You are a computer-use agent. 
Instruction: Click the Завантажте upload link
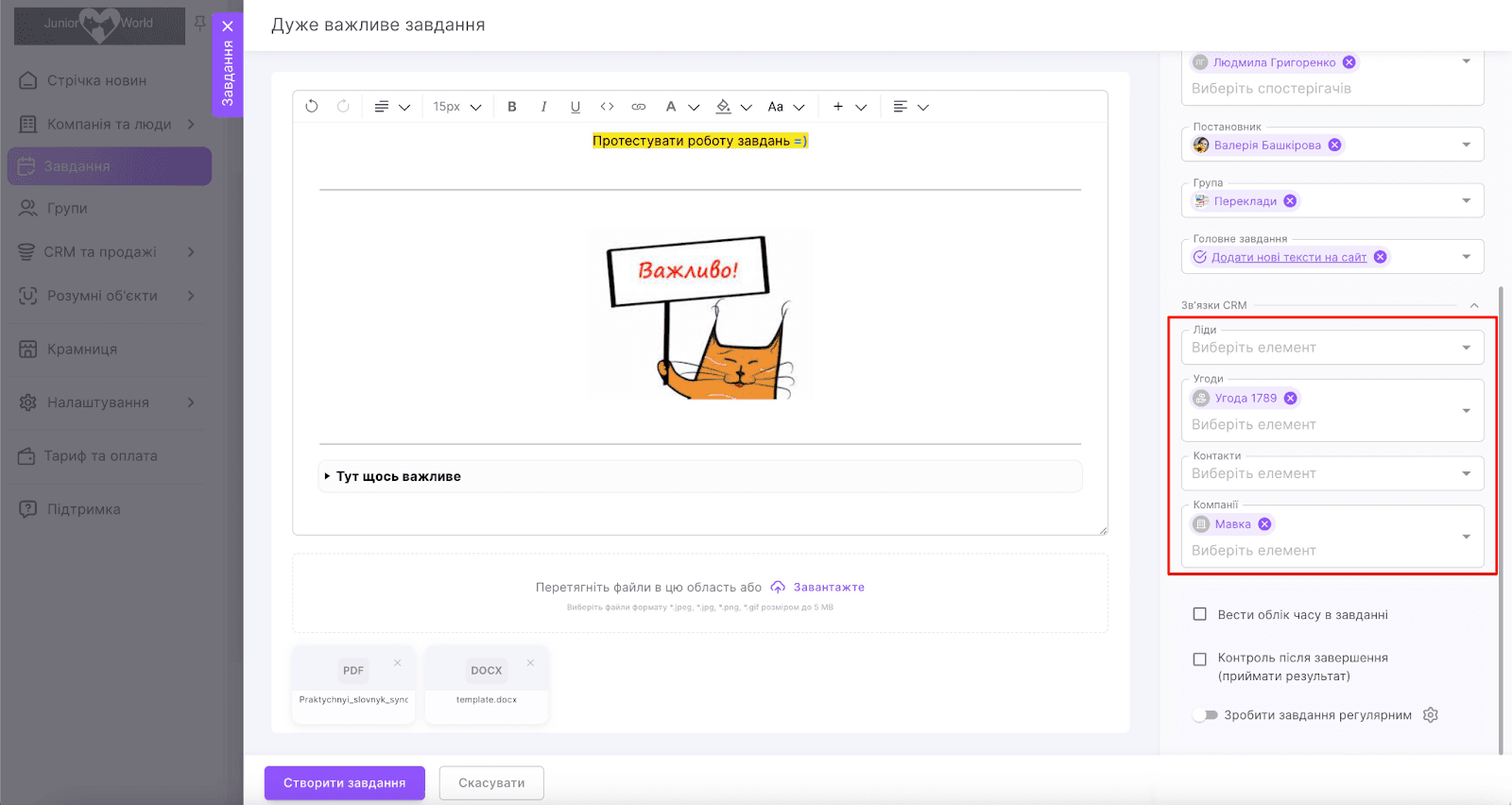click(x=829, y=587)
